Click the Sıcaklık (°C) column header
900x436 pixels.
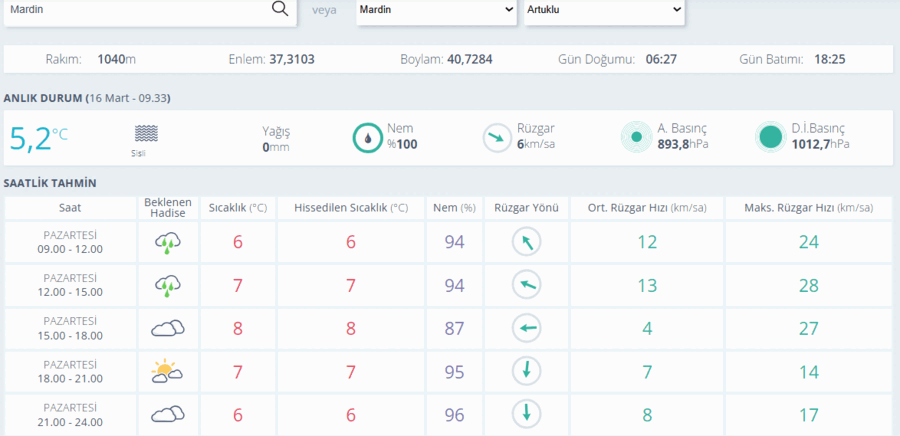(238, 208)
